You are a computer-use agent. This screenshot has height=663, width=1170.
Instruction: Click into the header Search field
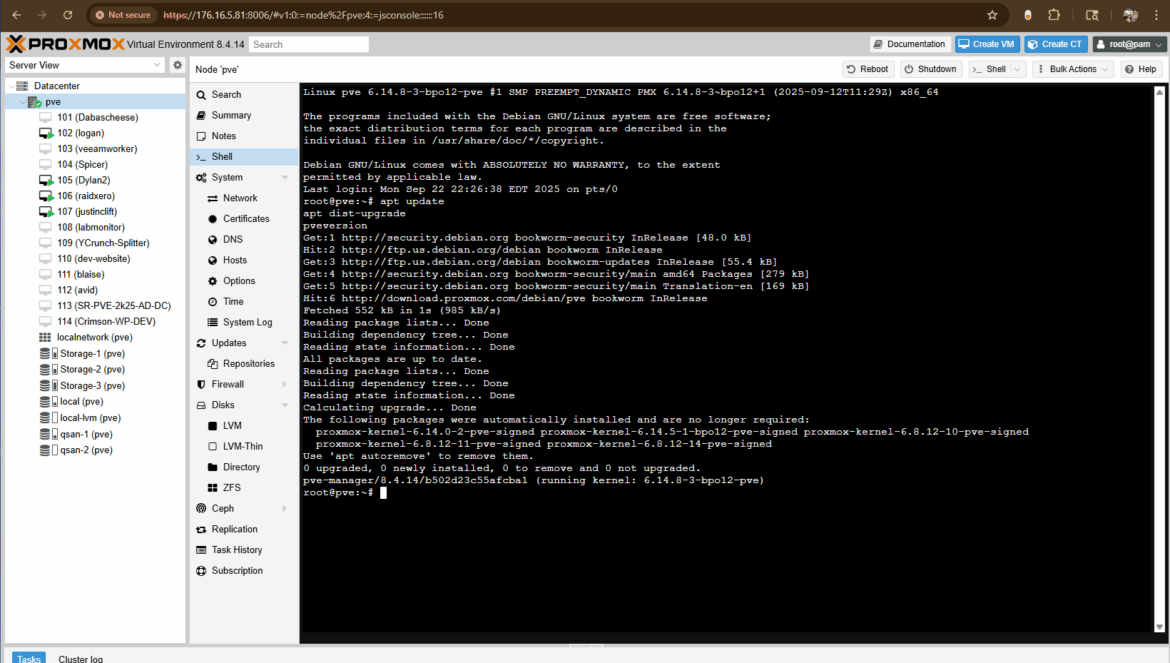pyautogui.click(x=308, y=44)
